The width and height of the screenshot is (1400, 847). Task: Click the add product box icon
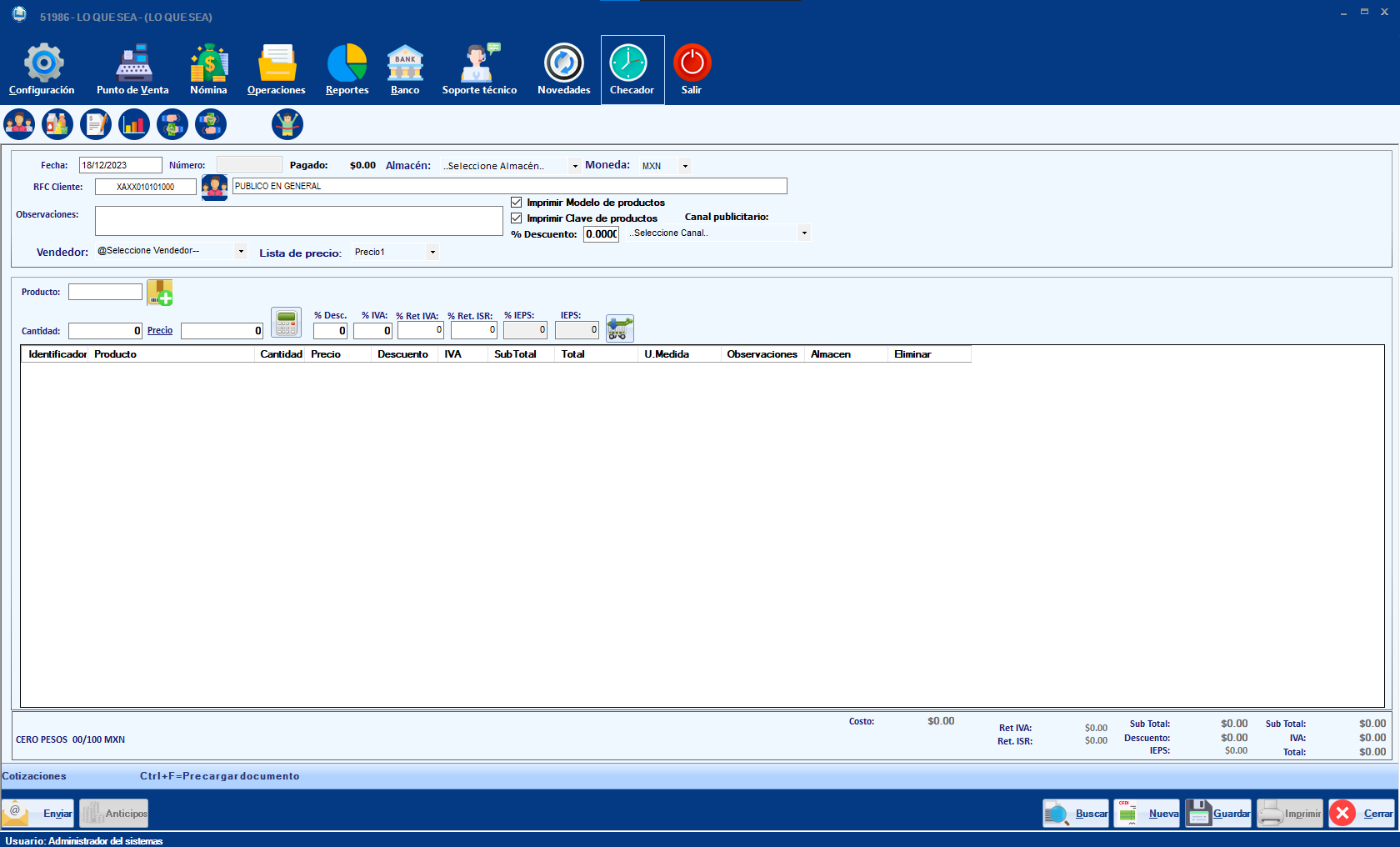[160, 293]
